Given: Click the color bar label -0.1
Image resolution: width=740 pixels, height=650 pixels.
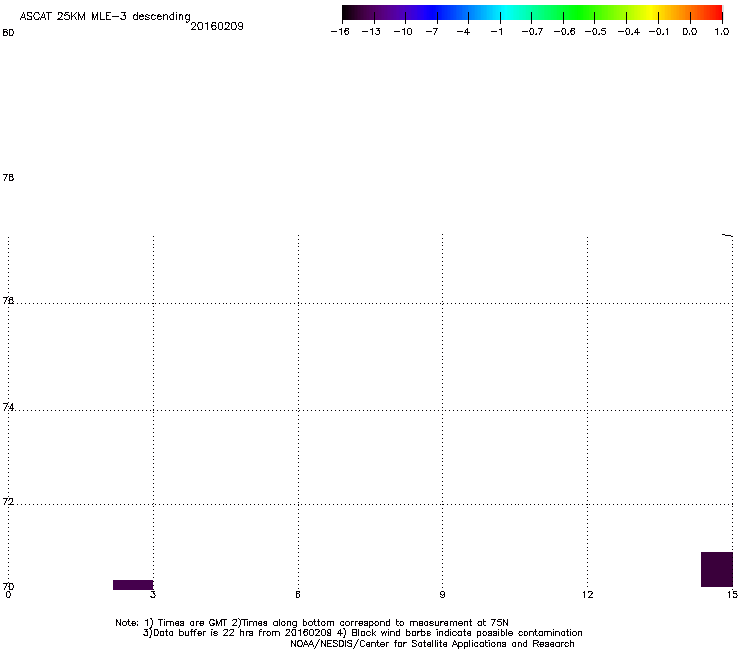Looking at the screenshot, I should 659,32.
